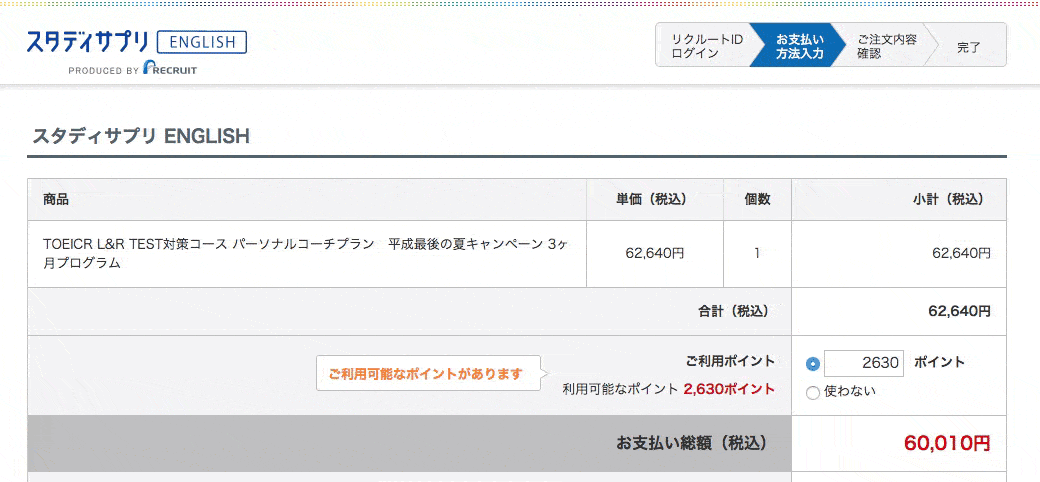Go to the リクルートID ログイン step
Screen dimensions: 1040x482
705,46
